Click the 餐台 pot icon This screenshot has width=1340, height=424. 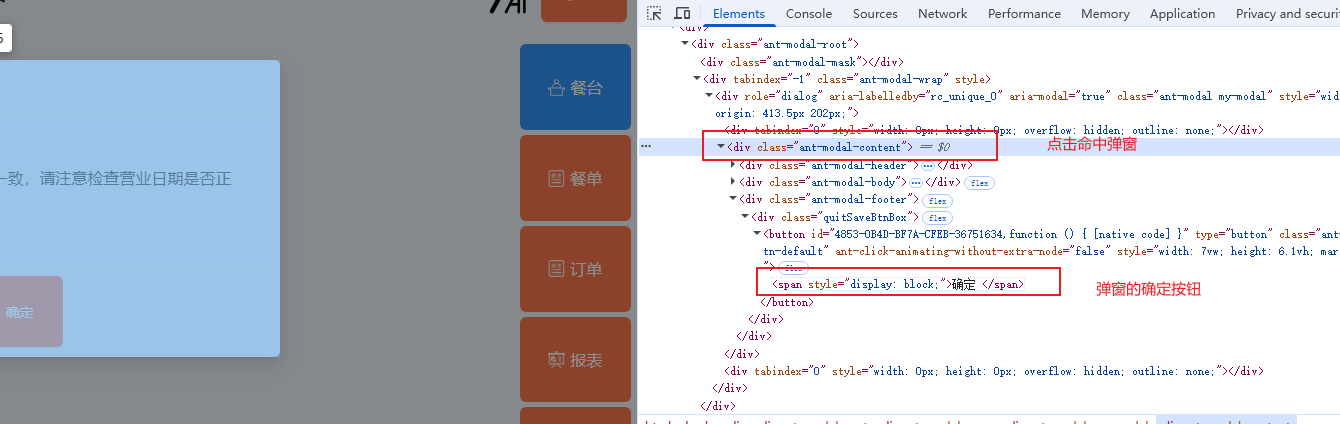coord(556,88)
